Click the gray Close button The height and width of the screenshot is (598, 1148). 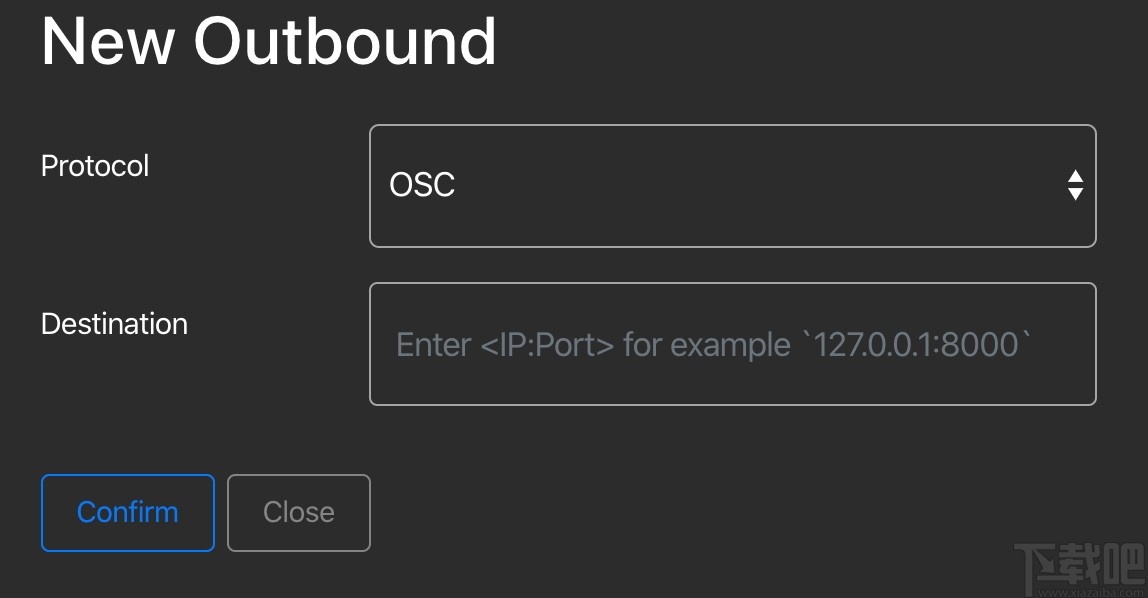coord(298,512)
